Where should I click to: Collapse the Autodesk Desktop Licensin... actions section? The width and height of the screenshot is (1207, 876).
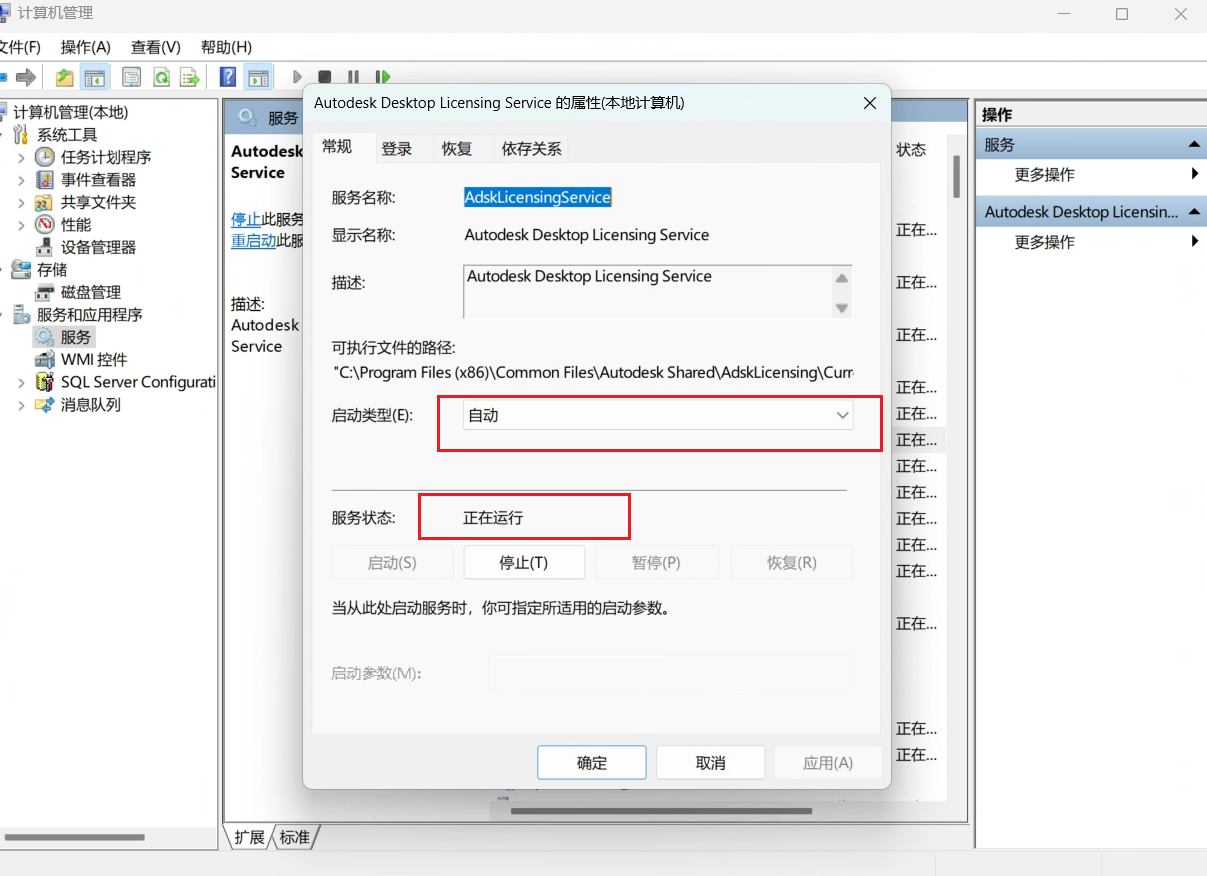click(x=1194, y=212)
